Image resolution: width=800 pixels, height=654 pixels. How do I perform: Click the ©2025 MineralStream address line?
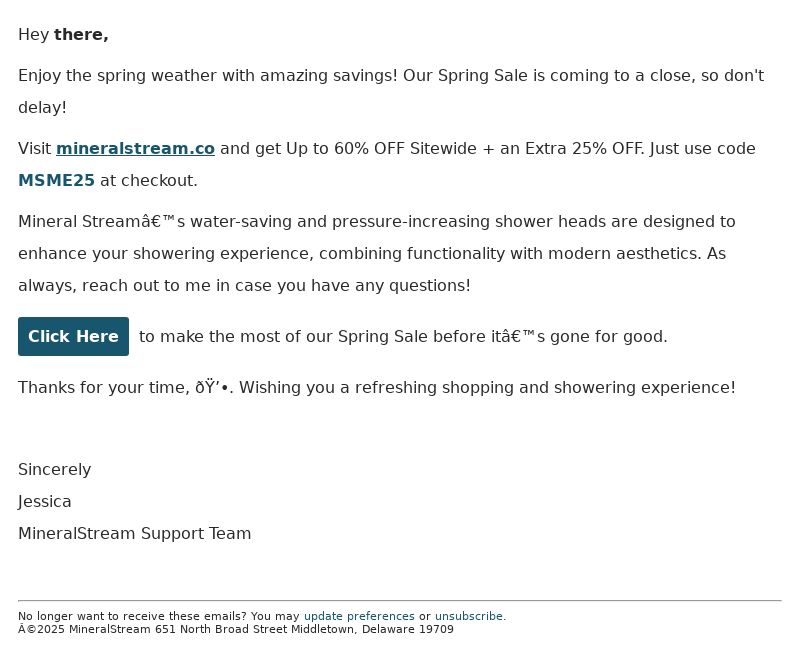click(236, 630)
